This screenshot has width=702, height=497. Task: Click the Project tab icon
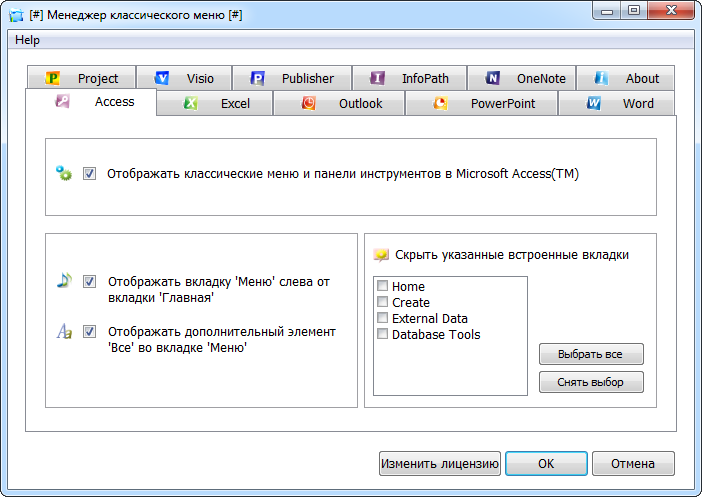52,78
